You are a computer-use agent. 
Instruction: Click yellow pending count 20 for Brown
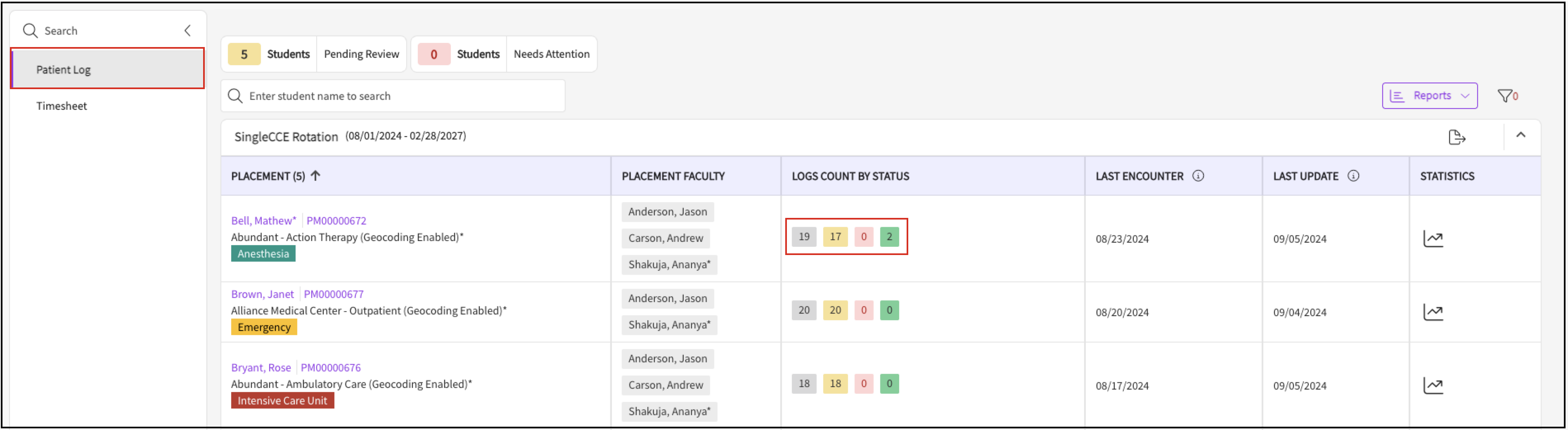(x=834, y=310)
